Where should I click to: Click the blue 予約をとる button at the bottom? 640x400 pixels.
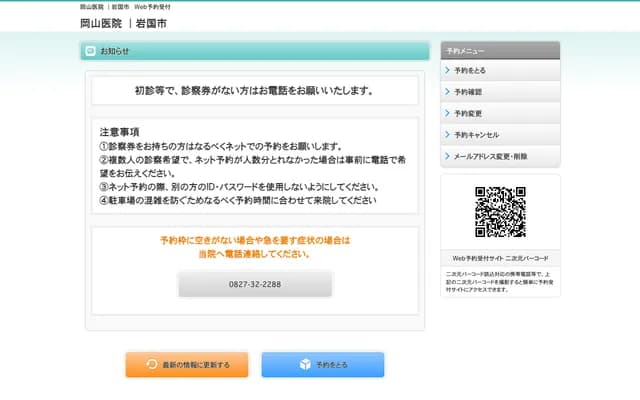tap(323, 364)
